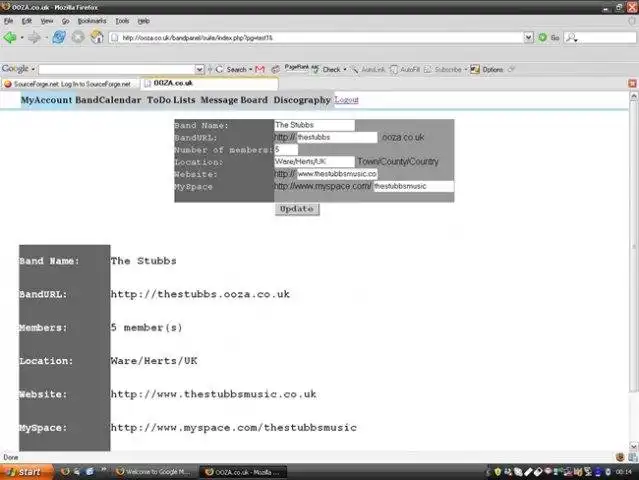Click the Forward arrow button
This screenshot has height=480, width=639.
coord(34,37)
